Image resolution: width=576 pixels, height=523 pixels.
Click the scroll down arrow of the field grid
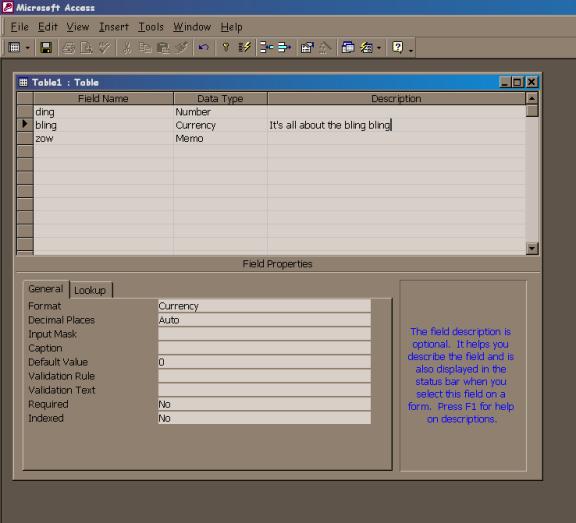pos(532,248)
